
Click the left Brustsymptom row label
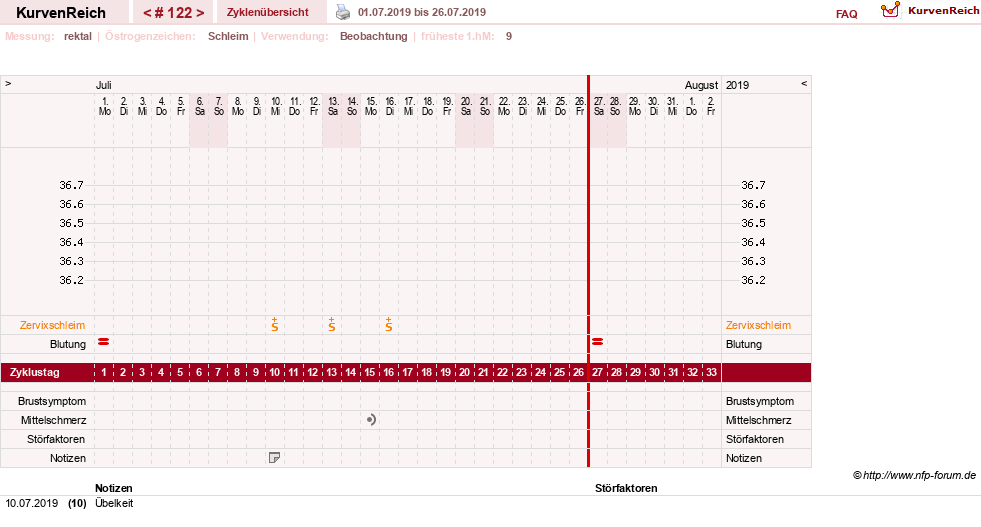[52, 401]
